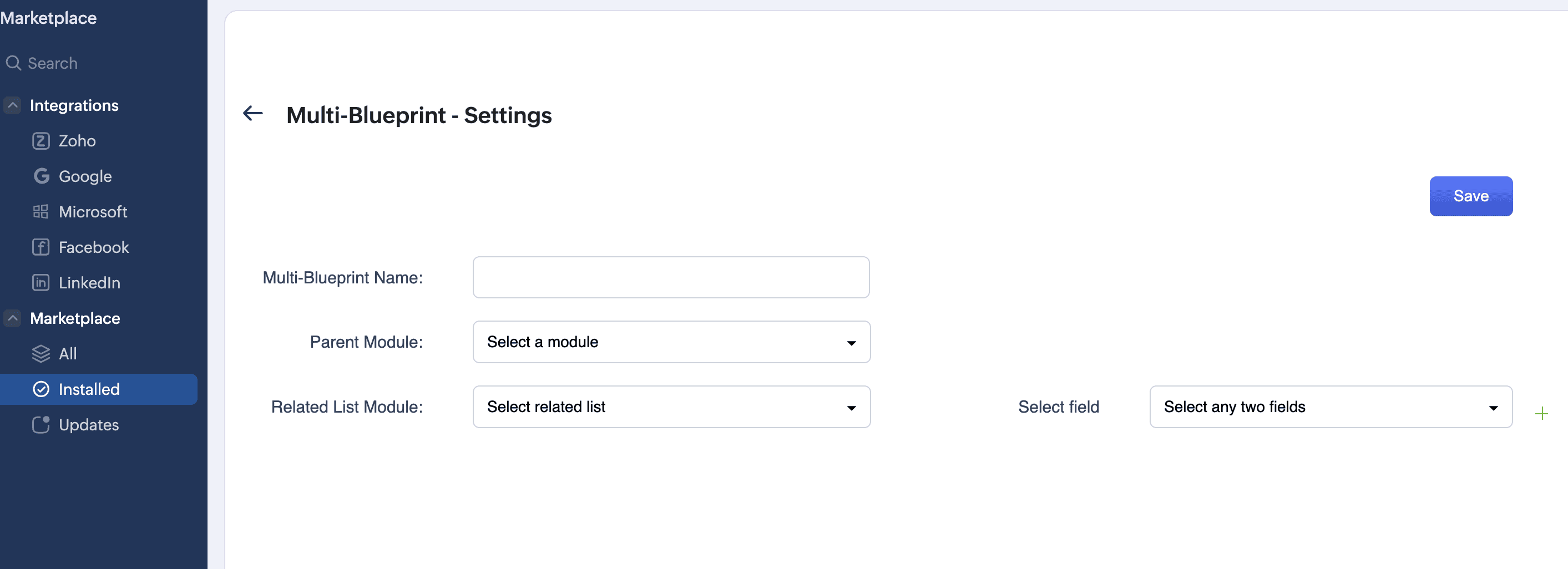Click the Zoho integration icon
The height and width of the screenshot is (569, 1568).
point(41,141)
